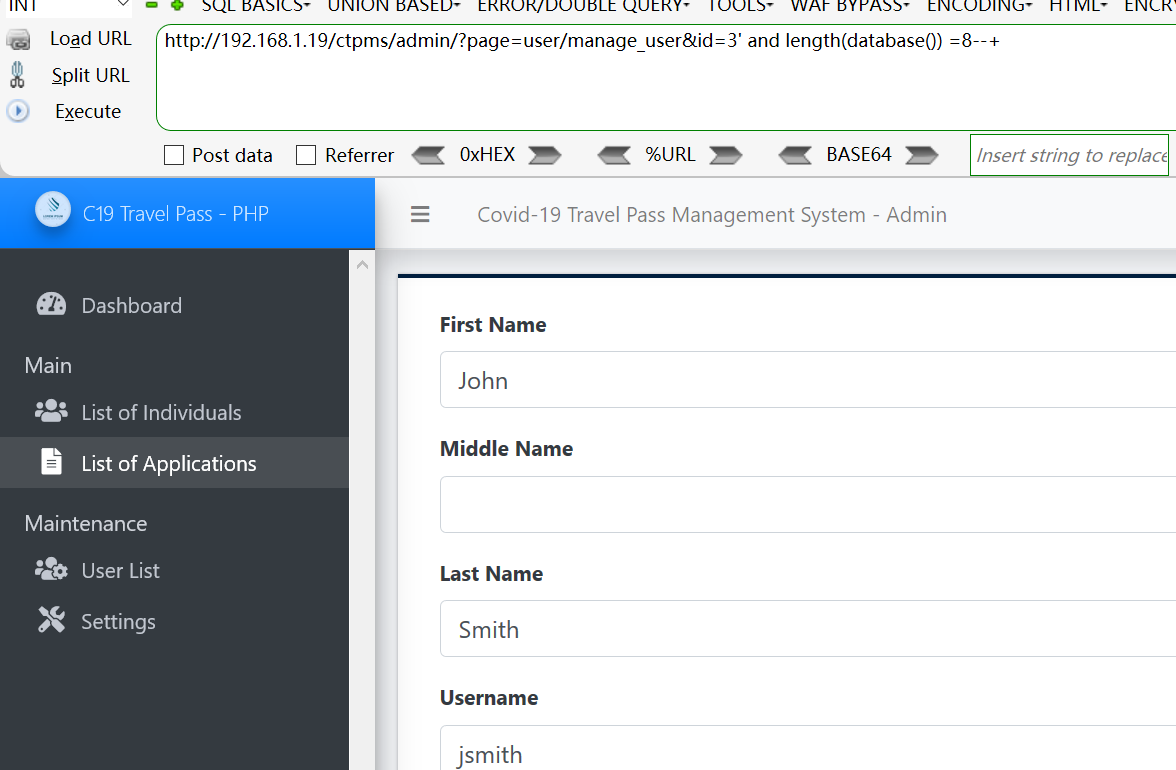Enable the Post data checkbox
The image size is (1176, 770).
coord(174,155)
